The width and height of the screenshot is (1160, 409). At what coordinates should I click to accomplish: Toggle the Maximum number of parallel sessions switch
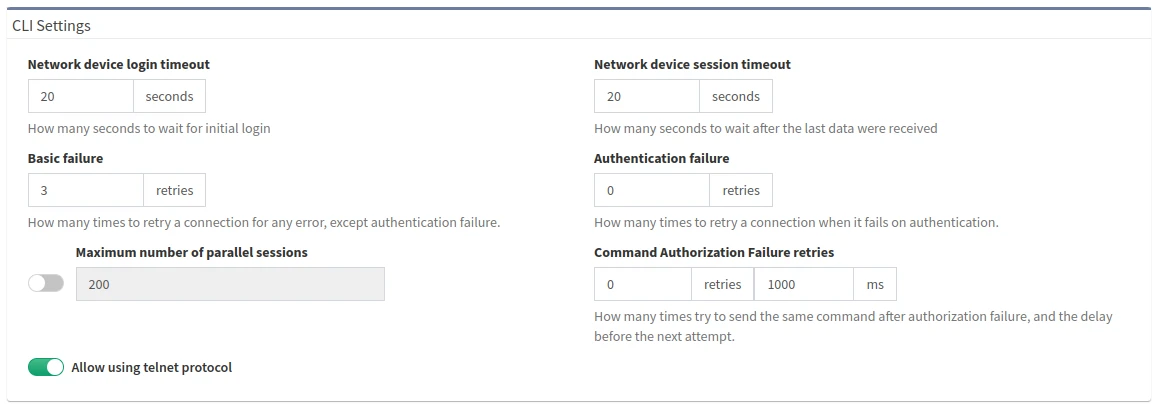[x=45, y=284]
